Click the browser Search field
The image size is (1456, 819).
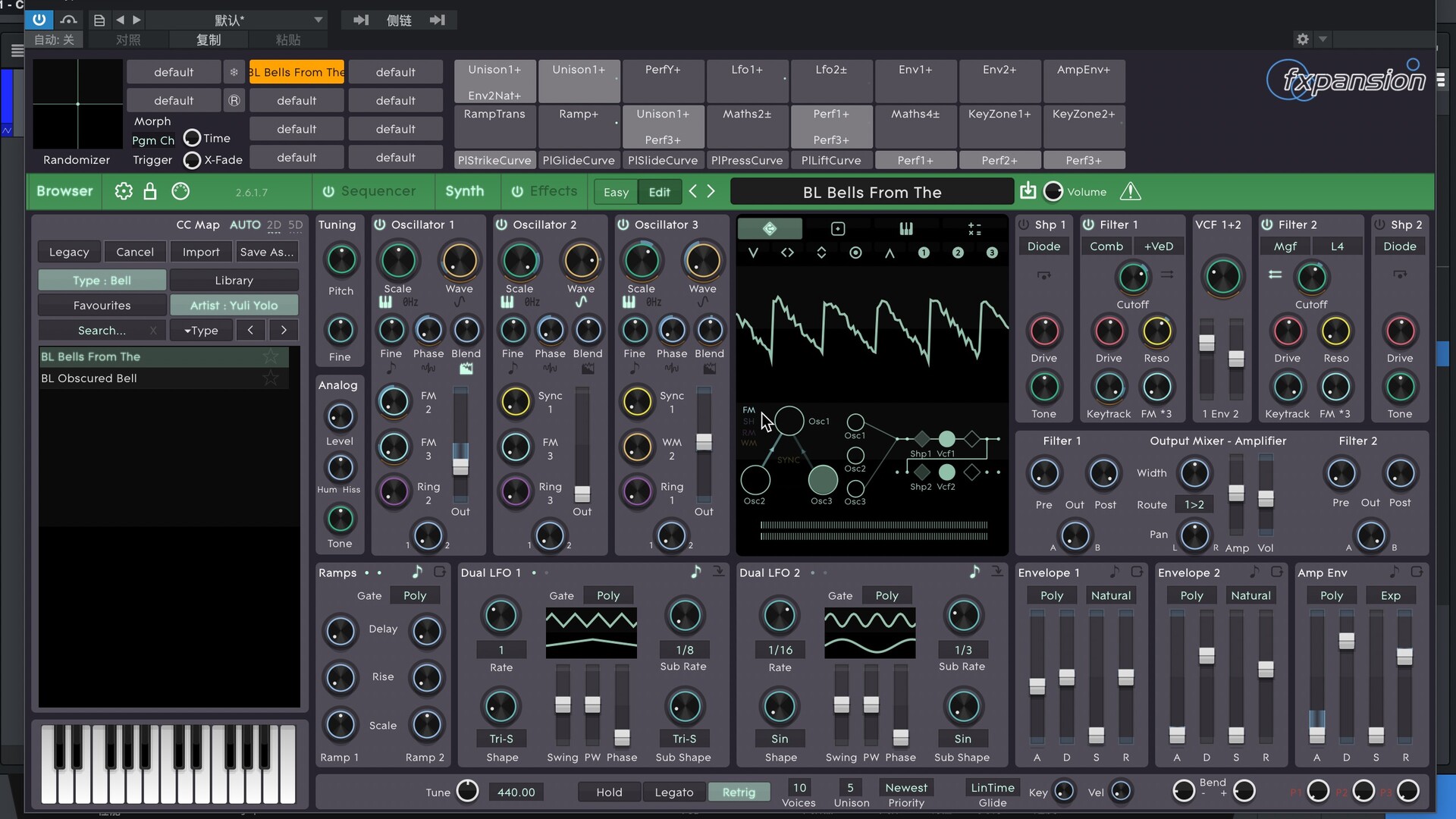coord(102,330)
